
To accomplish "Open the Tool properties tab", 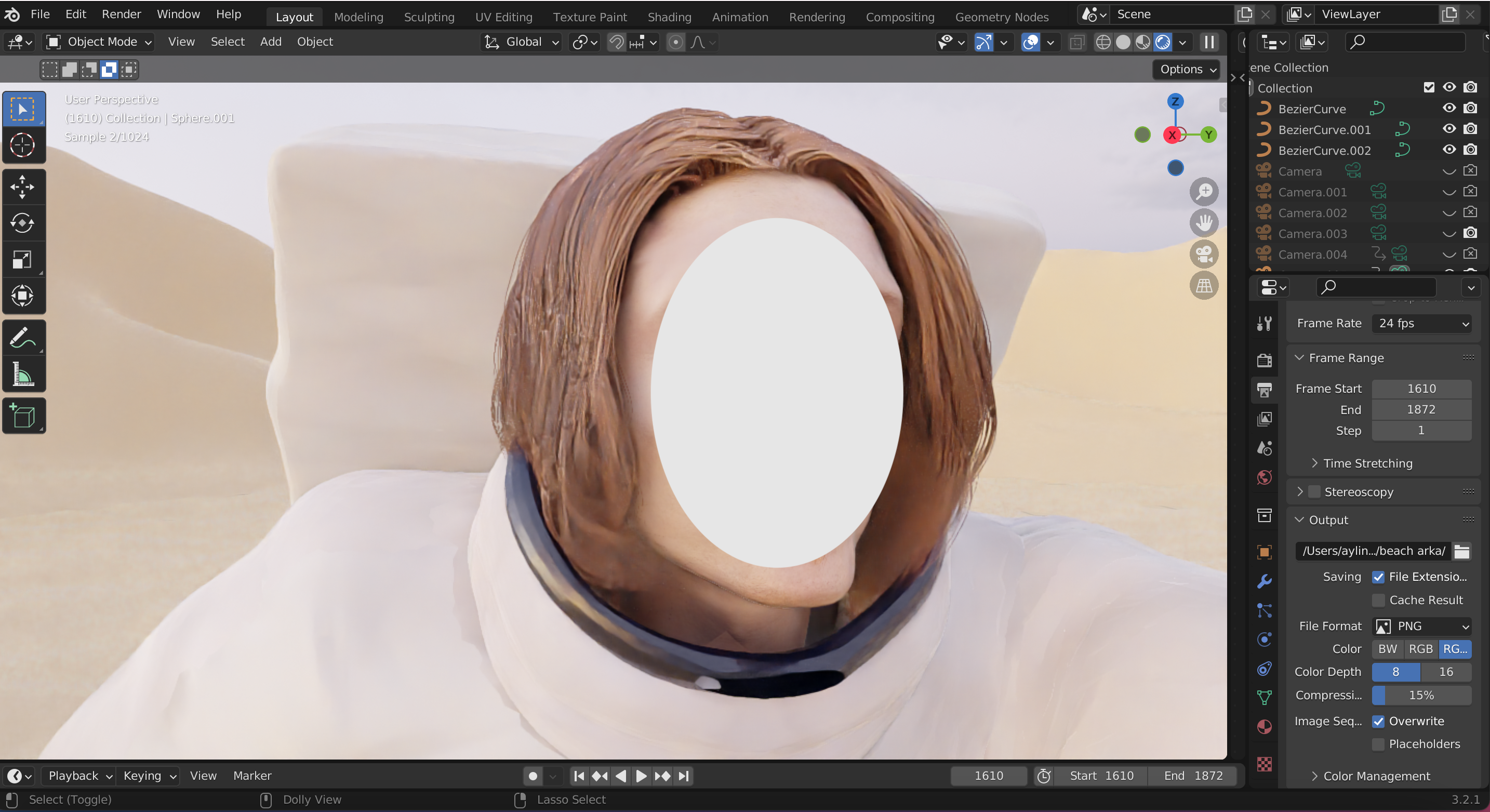I will coord(1265,323).
